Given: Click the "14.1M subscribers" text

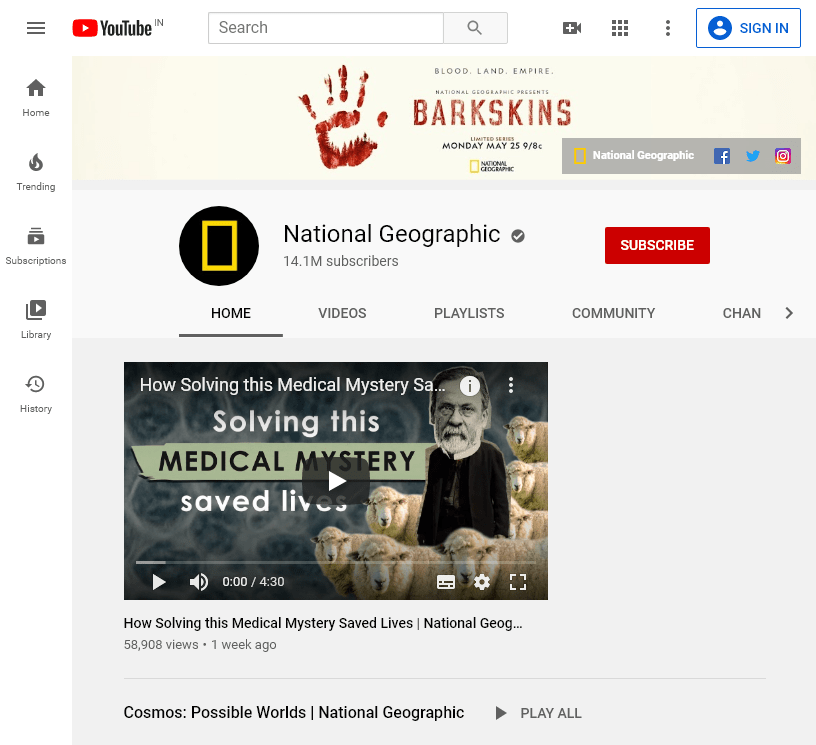Looking at the screenshot, I should point(340,261).
